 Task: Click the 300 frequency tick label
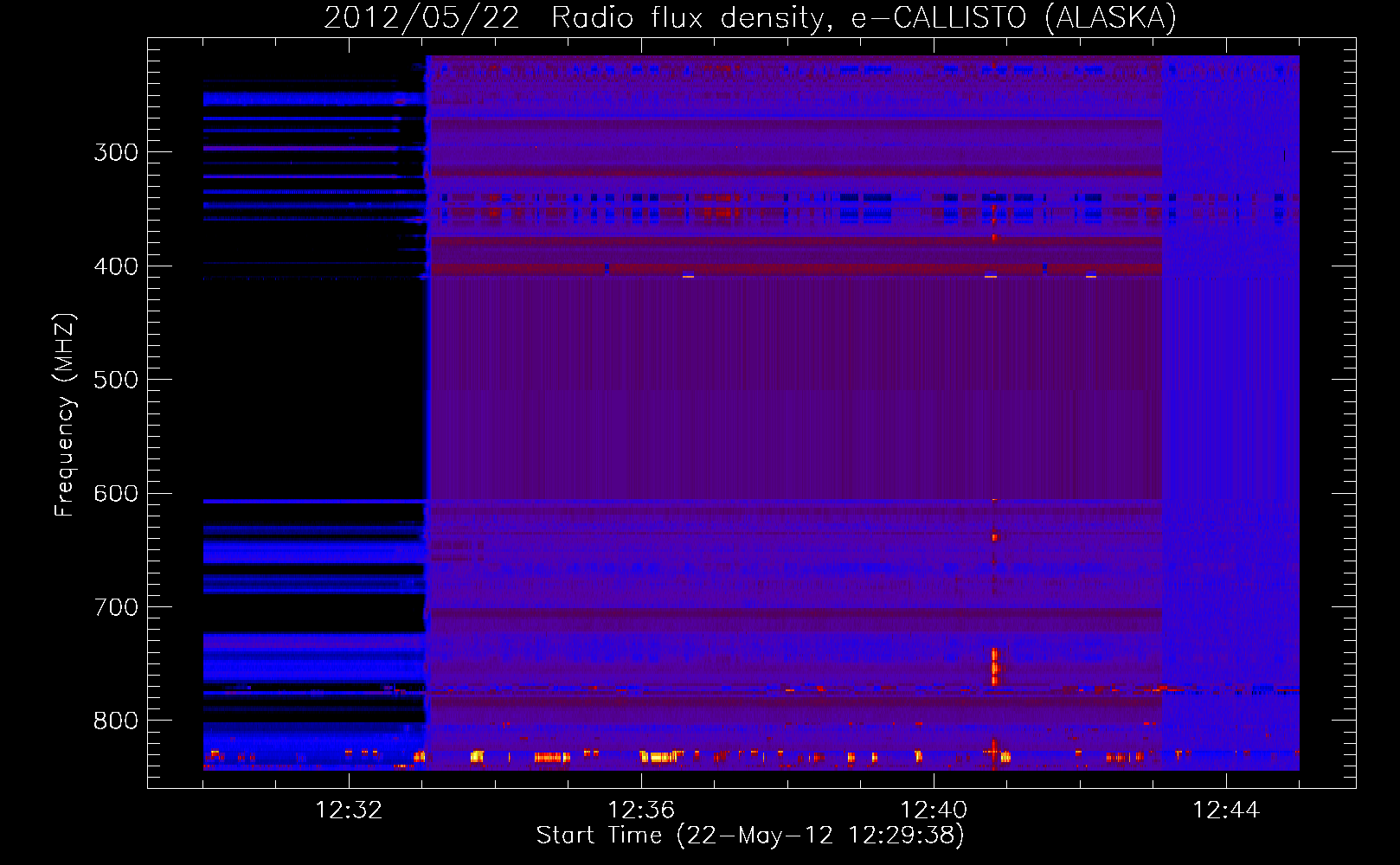tap(116, 152)
